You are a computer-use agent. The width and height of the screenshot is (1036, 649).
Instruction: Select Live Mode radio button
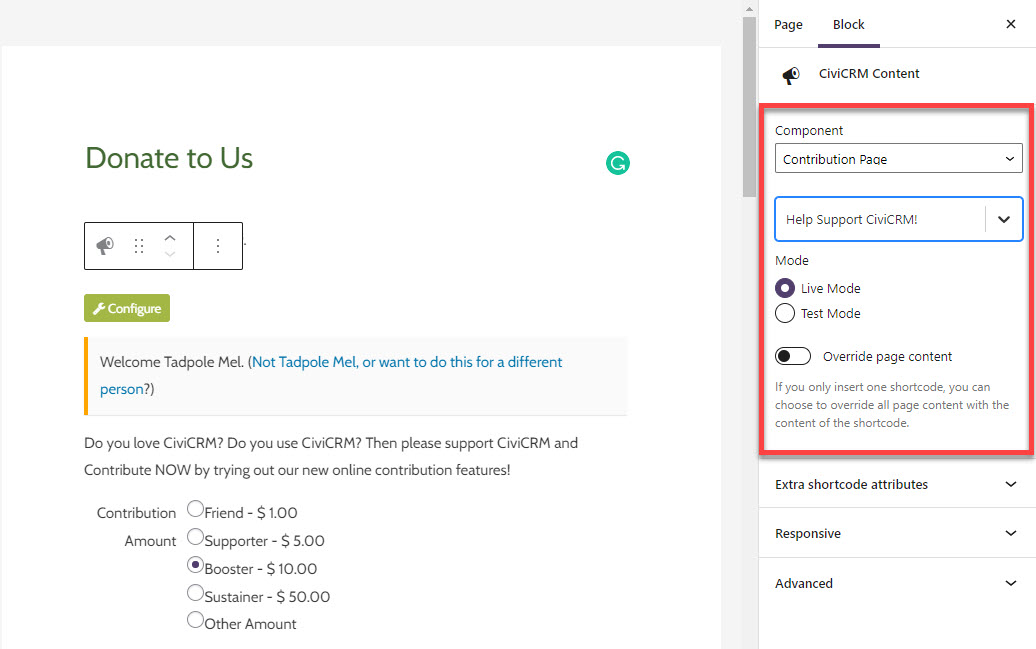pyautogui.click(x=785, y=288)
